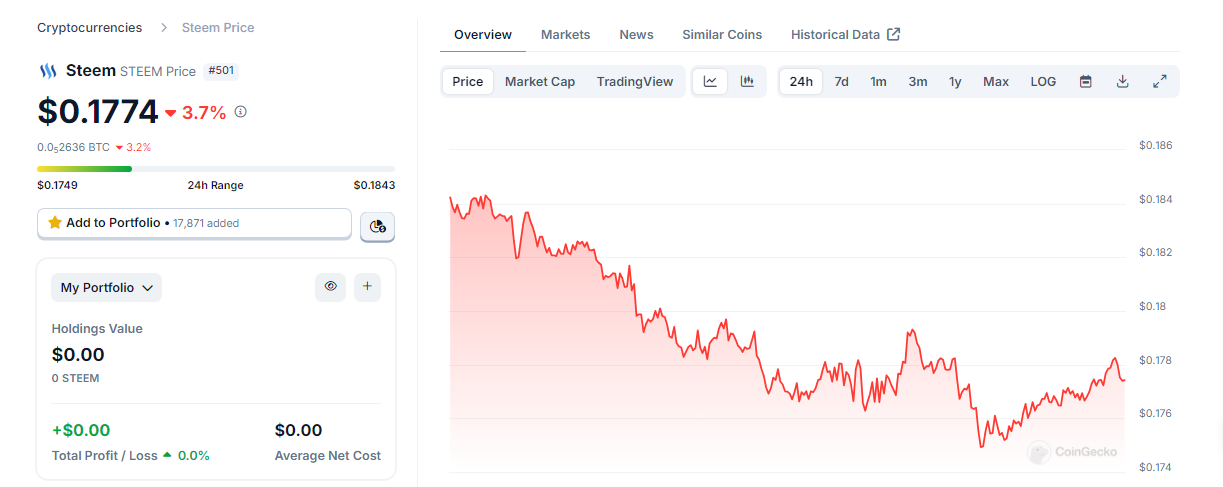Toggle LOG scale on chart
The width and height of the screenshot is (1223, 487).
[x=1043, y=82]
